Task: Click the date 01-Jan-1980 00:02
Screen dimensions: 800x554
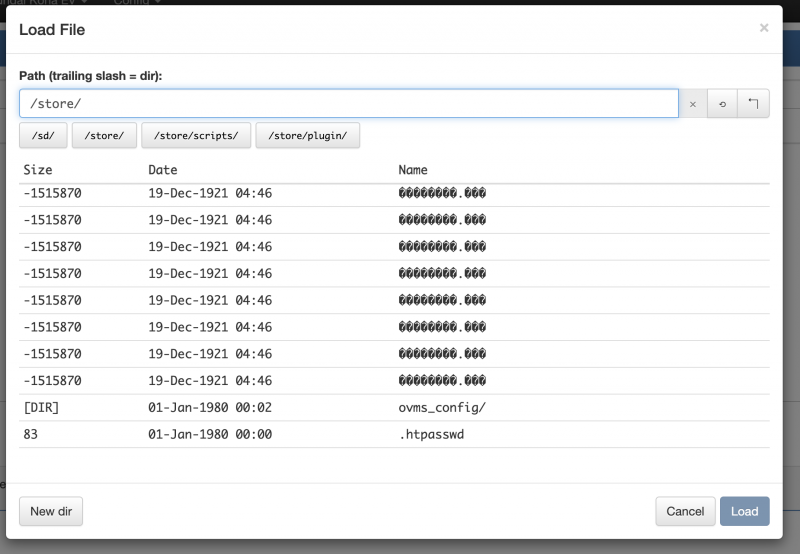Action: point(210,408)
